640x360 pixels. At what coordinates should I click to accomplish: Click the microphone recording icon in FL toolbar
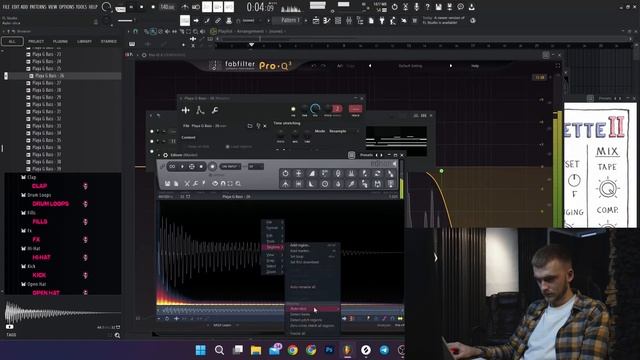click(x=416, y=7)
